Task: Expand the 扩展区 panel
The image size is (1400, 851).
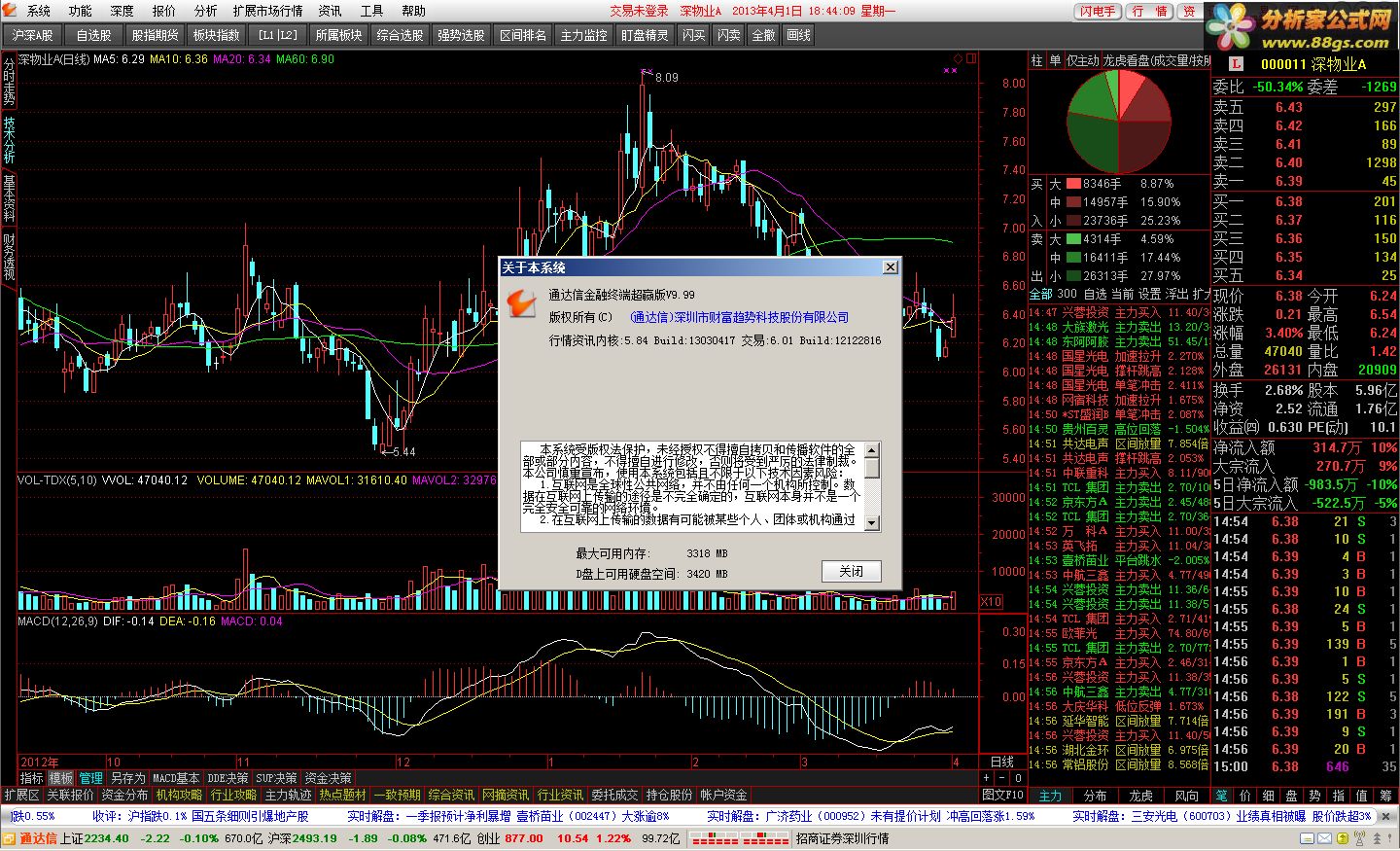Action: tap(22, 796)
